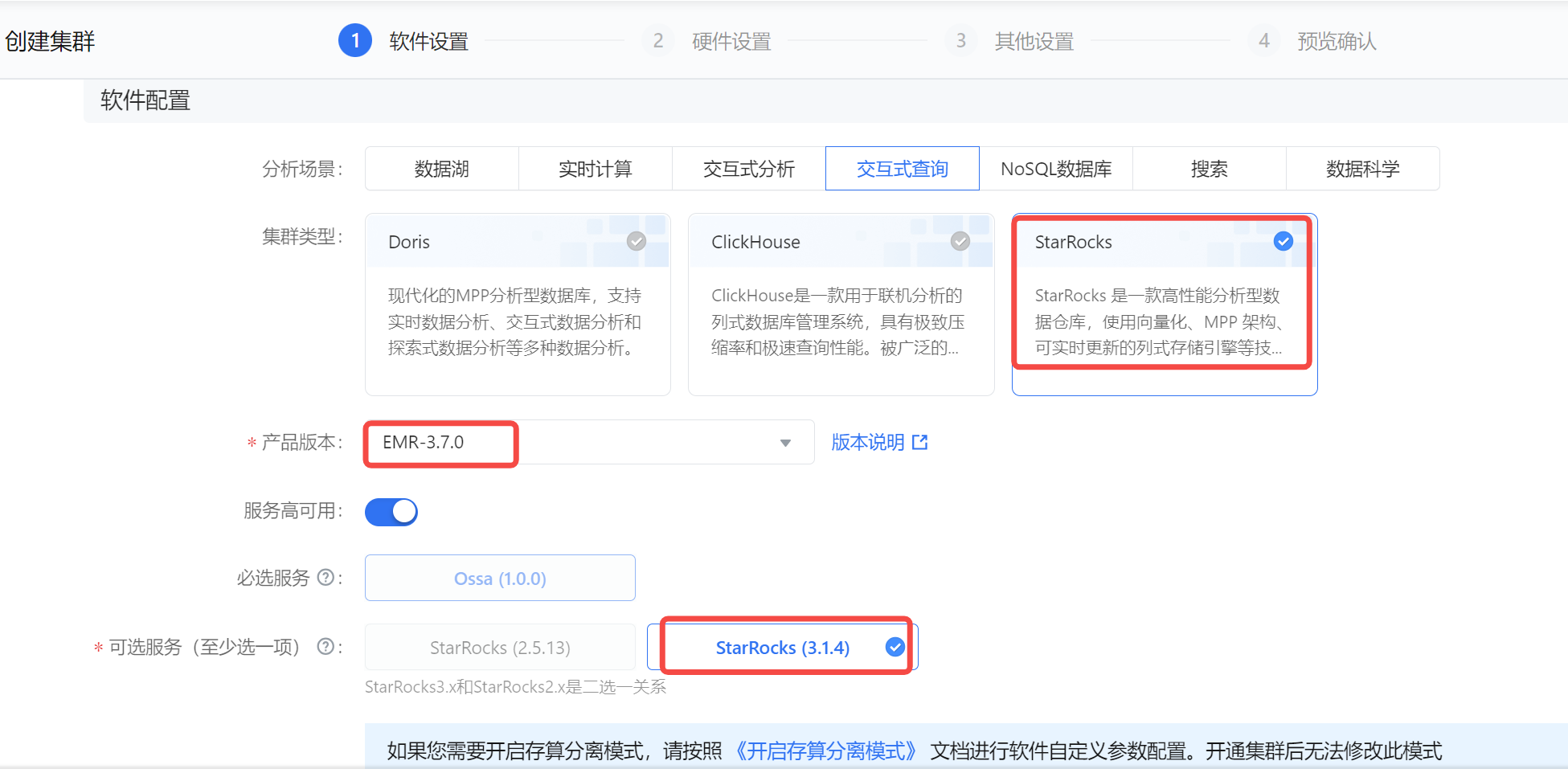
Task: Click the EMR-3.7.0 version selection field
Action: click(x=589, y=442)
